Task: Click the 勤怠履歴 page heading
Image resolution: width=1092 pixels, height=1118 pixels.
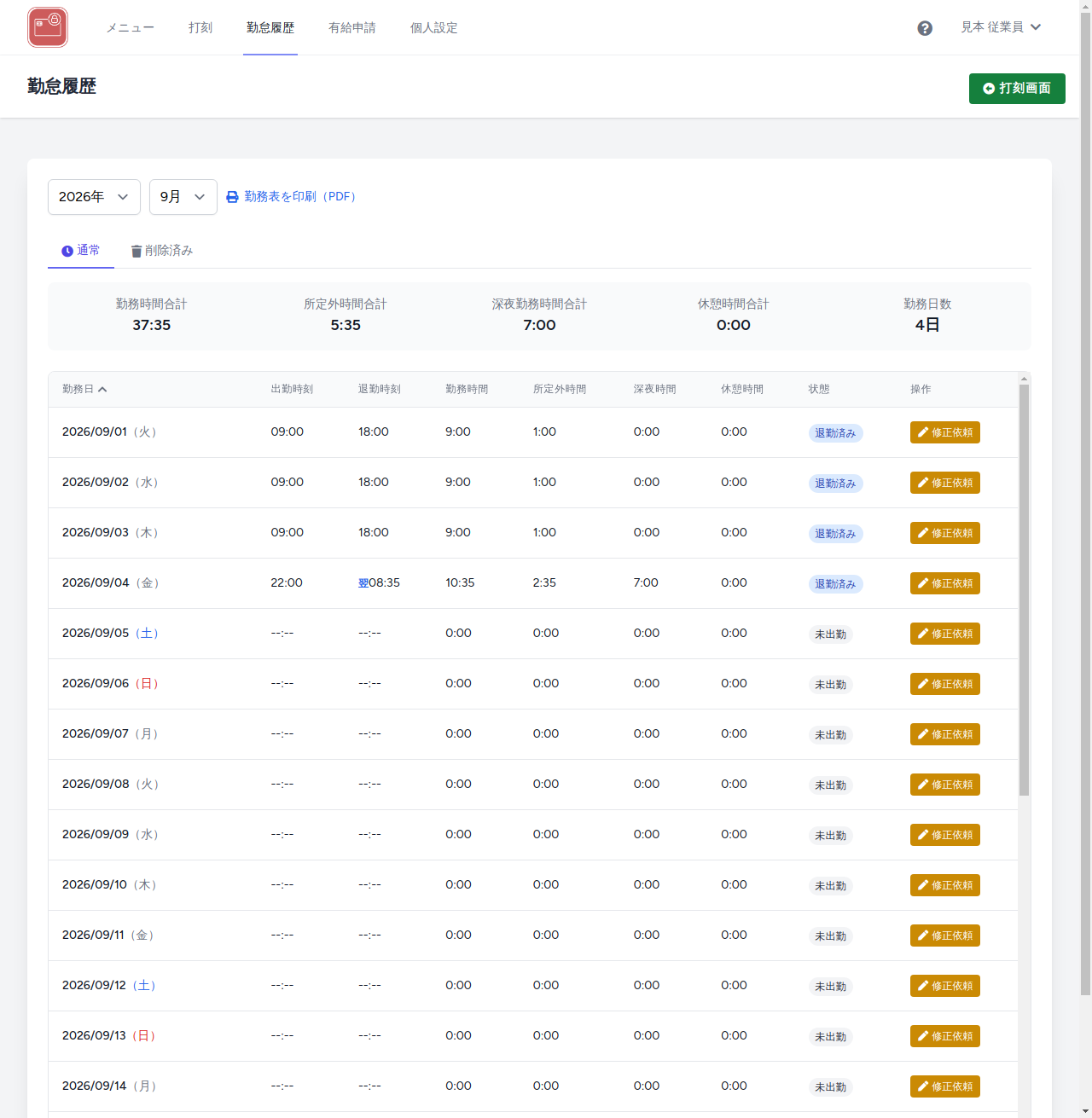Action: (x=61, y=87)
